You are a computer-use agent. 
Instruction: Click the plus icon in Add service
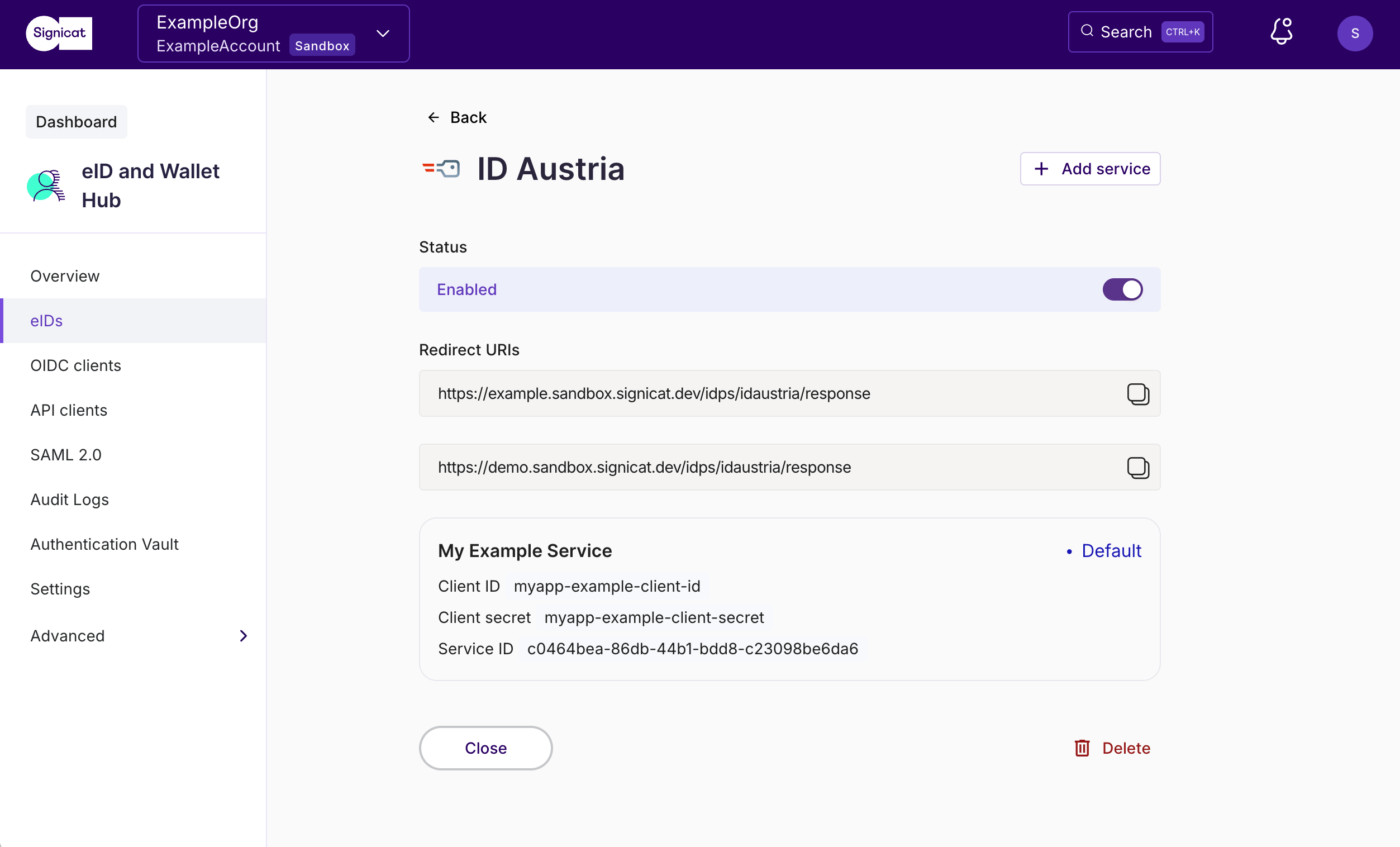1041,169
